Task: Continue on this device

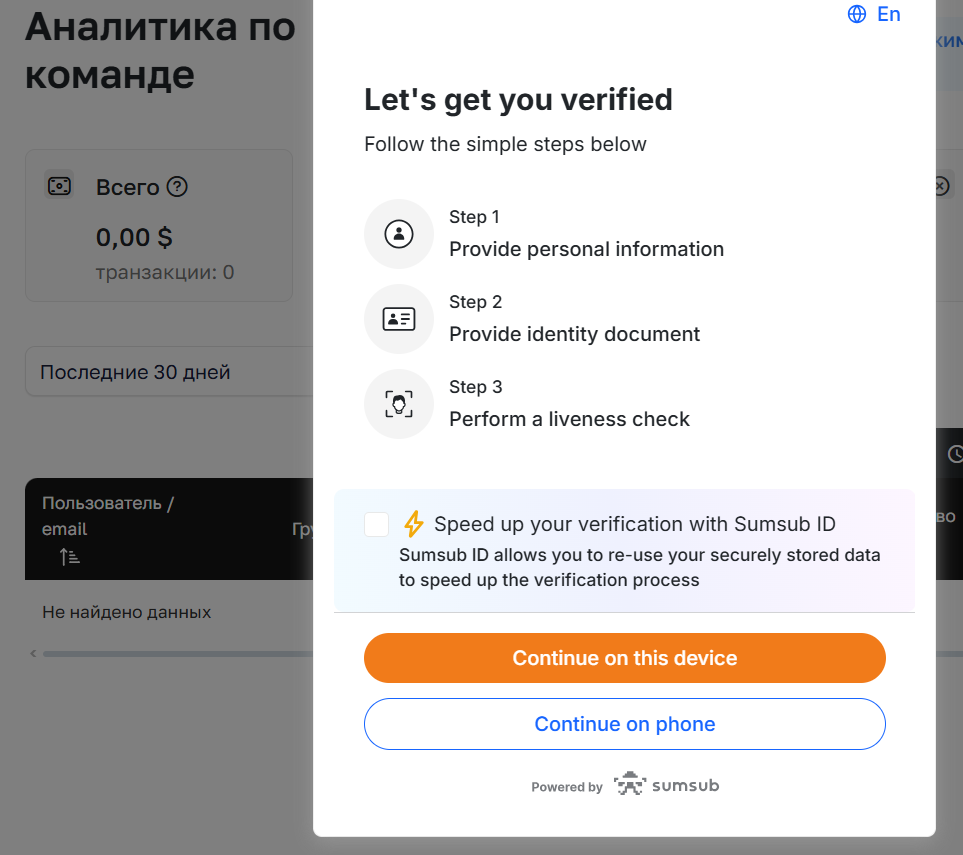Action: click(x=625, y=658)
